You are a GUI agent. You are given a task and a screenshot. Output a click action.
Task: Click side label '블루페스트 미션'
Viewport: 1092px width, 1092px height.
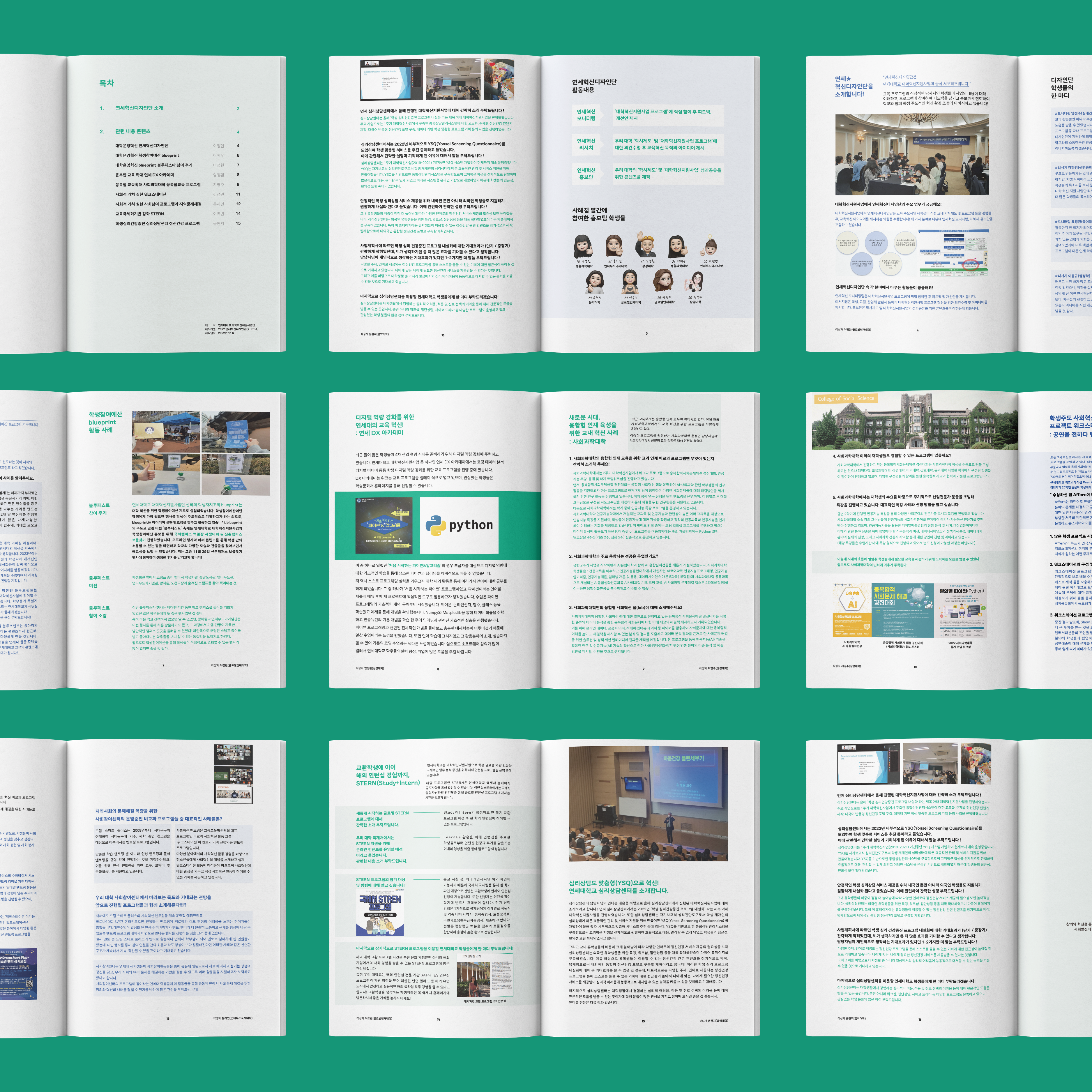click(x=99, y=582)
